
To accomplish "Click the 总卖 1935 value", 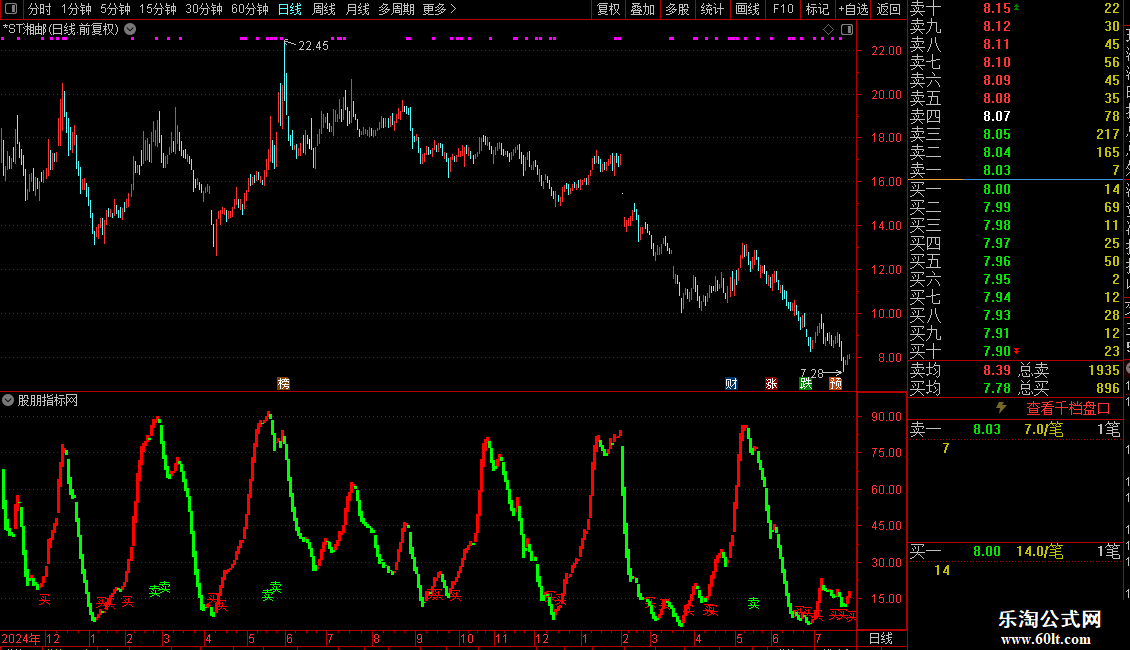I will (x=1103, y=370).
